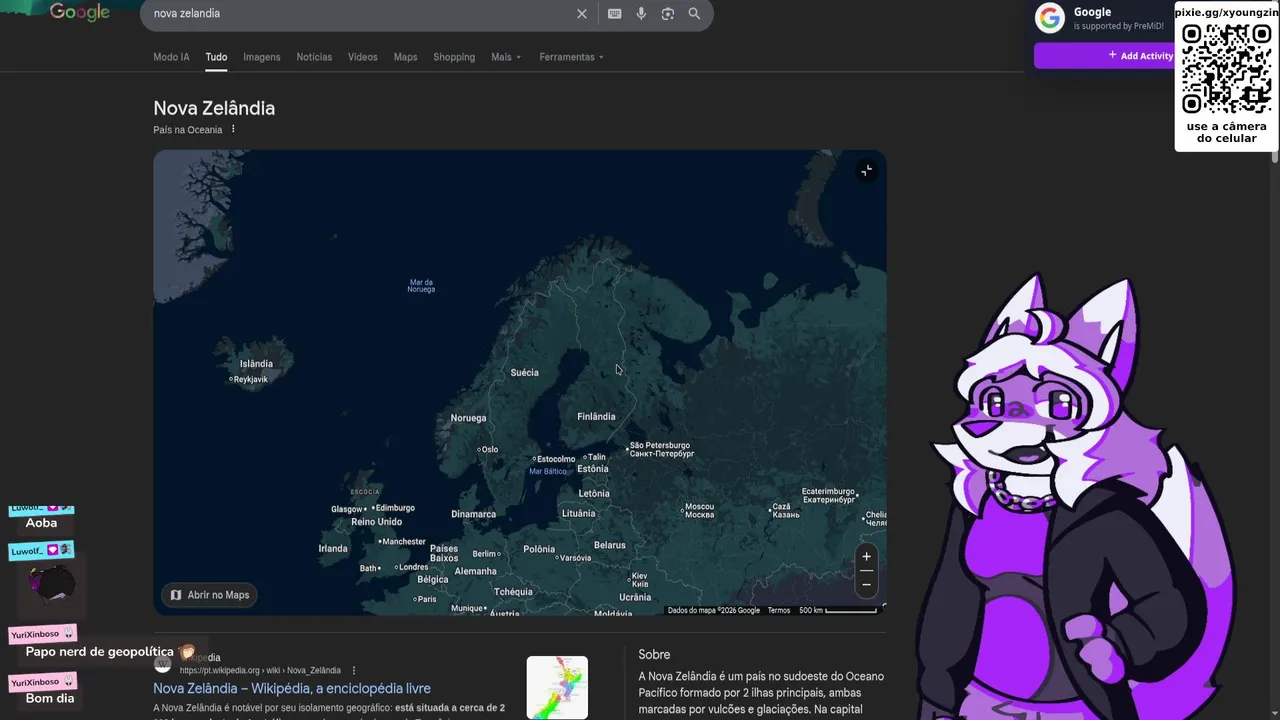Open the Nova Zelândia Wikipedia result link
The width and height of the screenshot is (1280, 720).
coord(292,689)
